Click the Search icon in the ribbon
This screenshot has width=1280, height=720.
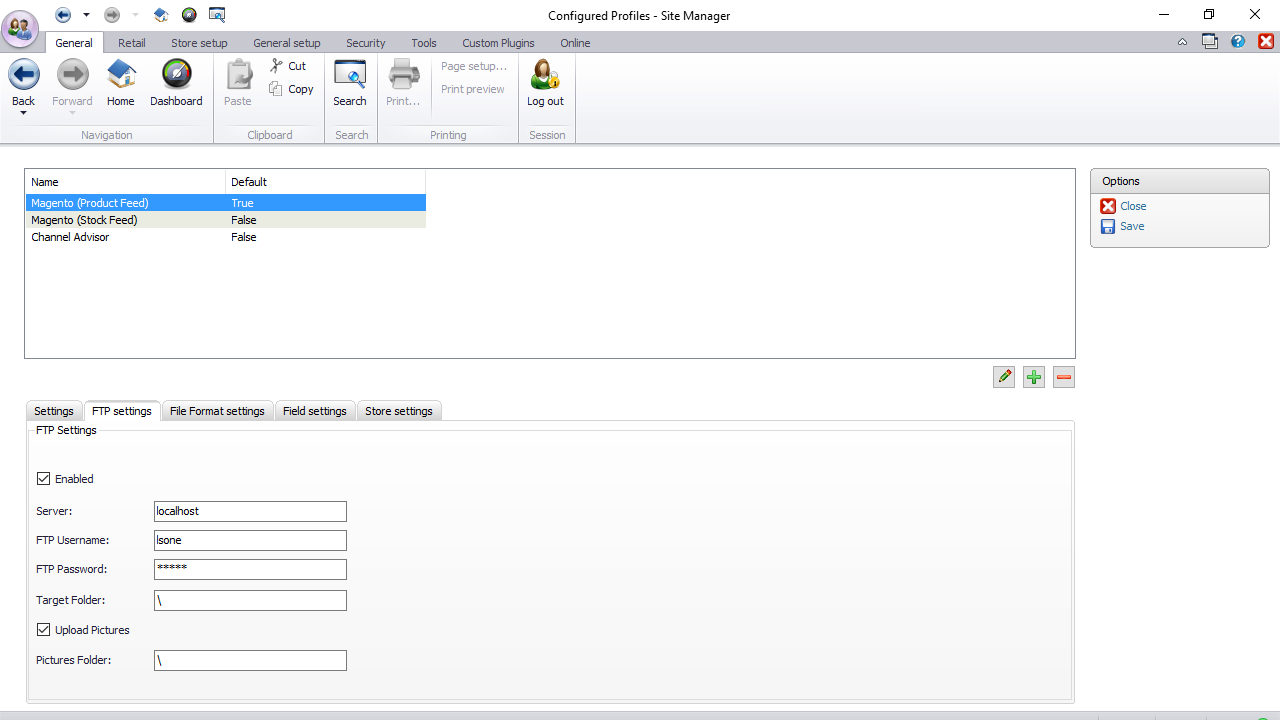tap(350, 76)
